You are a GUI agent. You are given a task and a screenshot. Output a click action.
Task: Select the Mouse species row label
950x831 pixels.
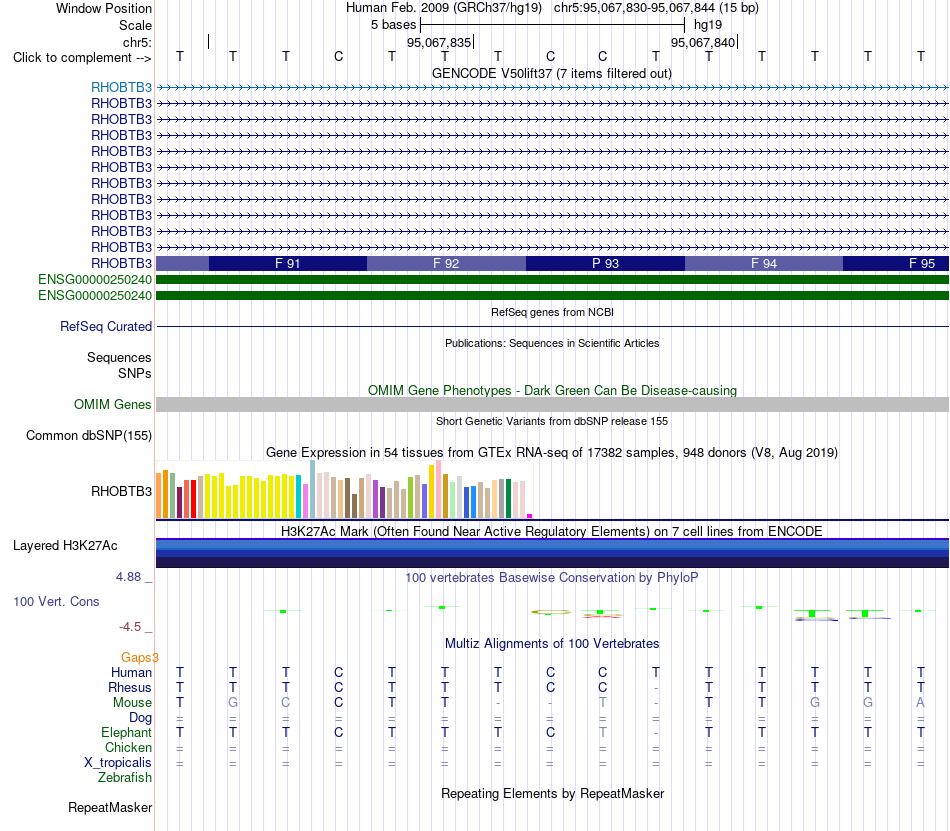132,703
